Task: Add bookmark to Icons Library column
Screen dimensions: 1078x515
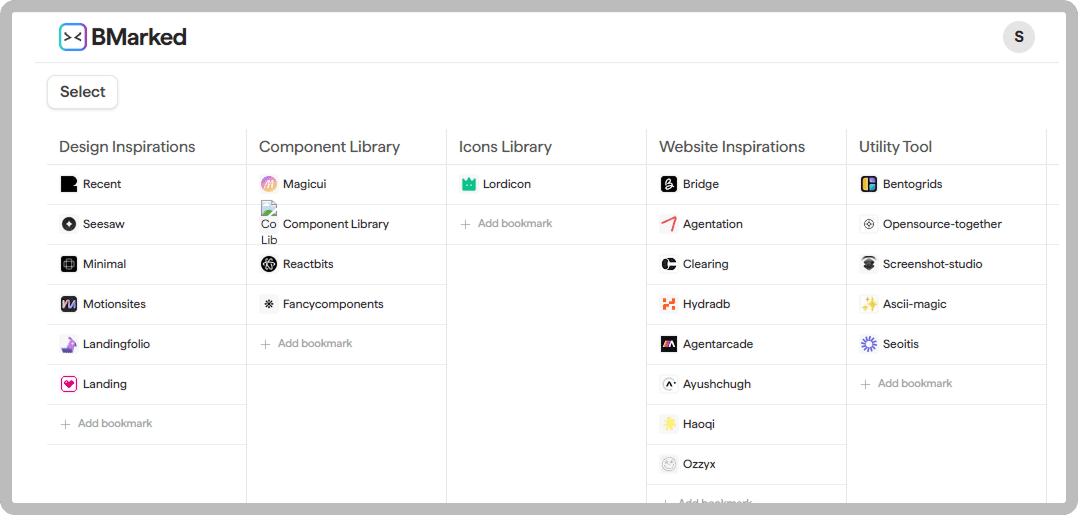Action: [507, 224]
